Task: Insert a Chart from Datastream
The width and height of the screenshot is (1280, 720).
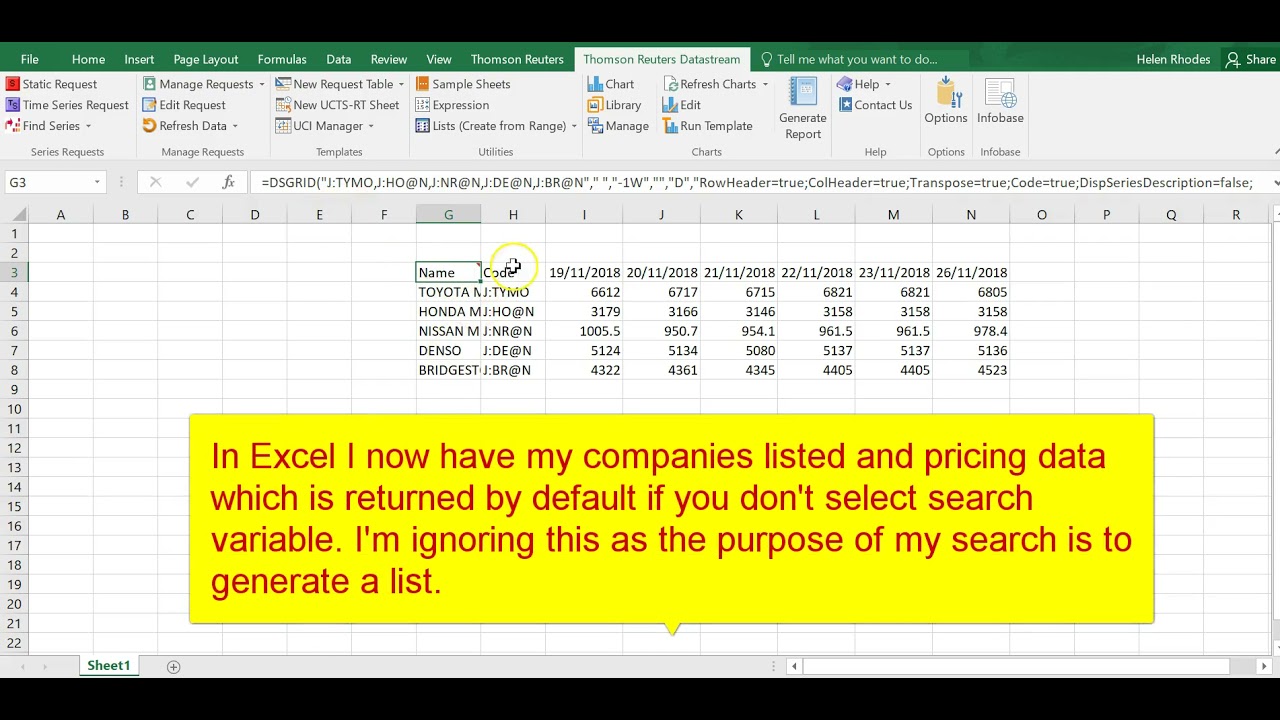Action: click(x=611, y=84)
